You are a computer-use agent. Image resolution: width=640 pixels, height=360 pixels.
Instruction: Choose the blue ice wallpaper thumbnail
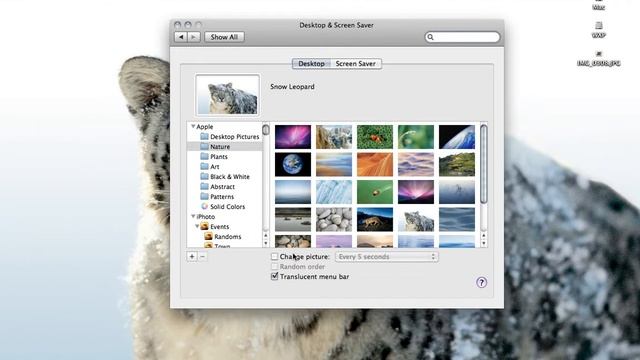pyautogui.click(x=334, y=192)
